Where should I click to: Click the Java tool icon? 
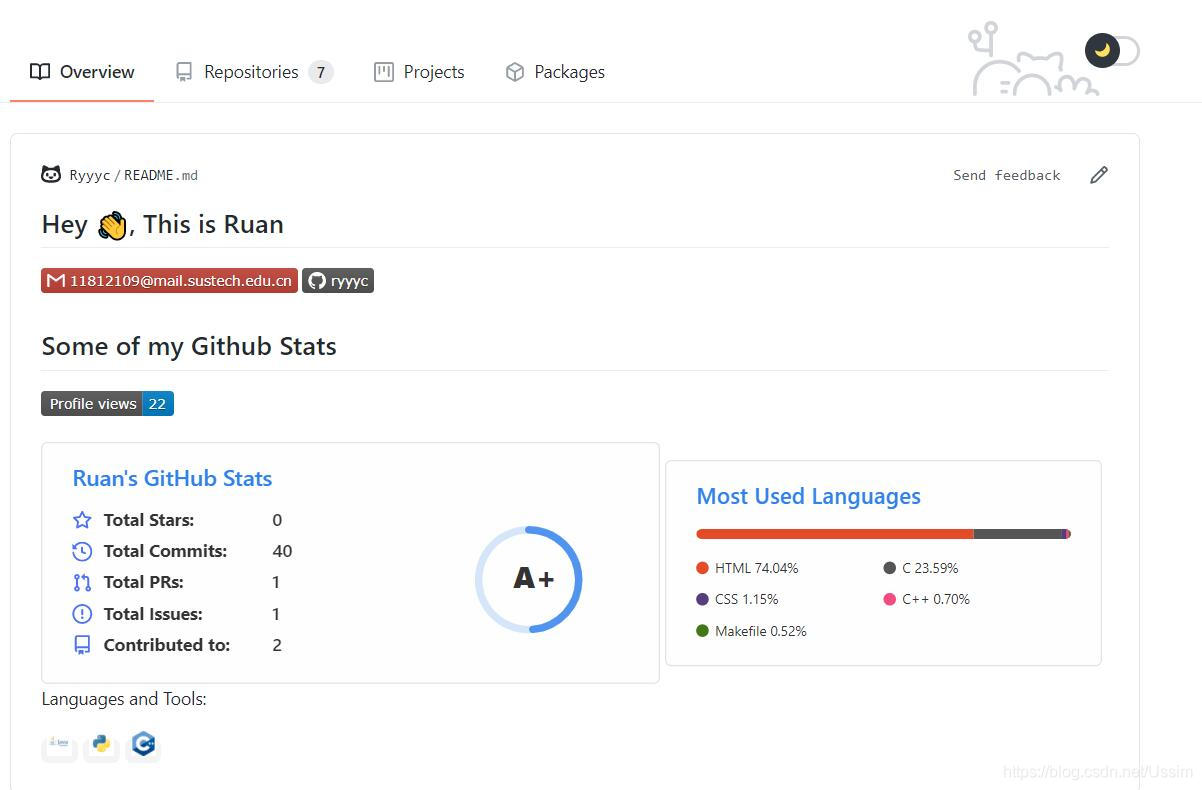coord(59,745)
